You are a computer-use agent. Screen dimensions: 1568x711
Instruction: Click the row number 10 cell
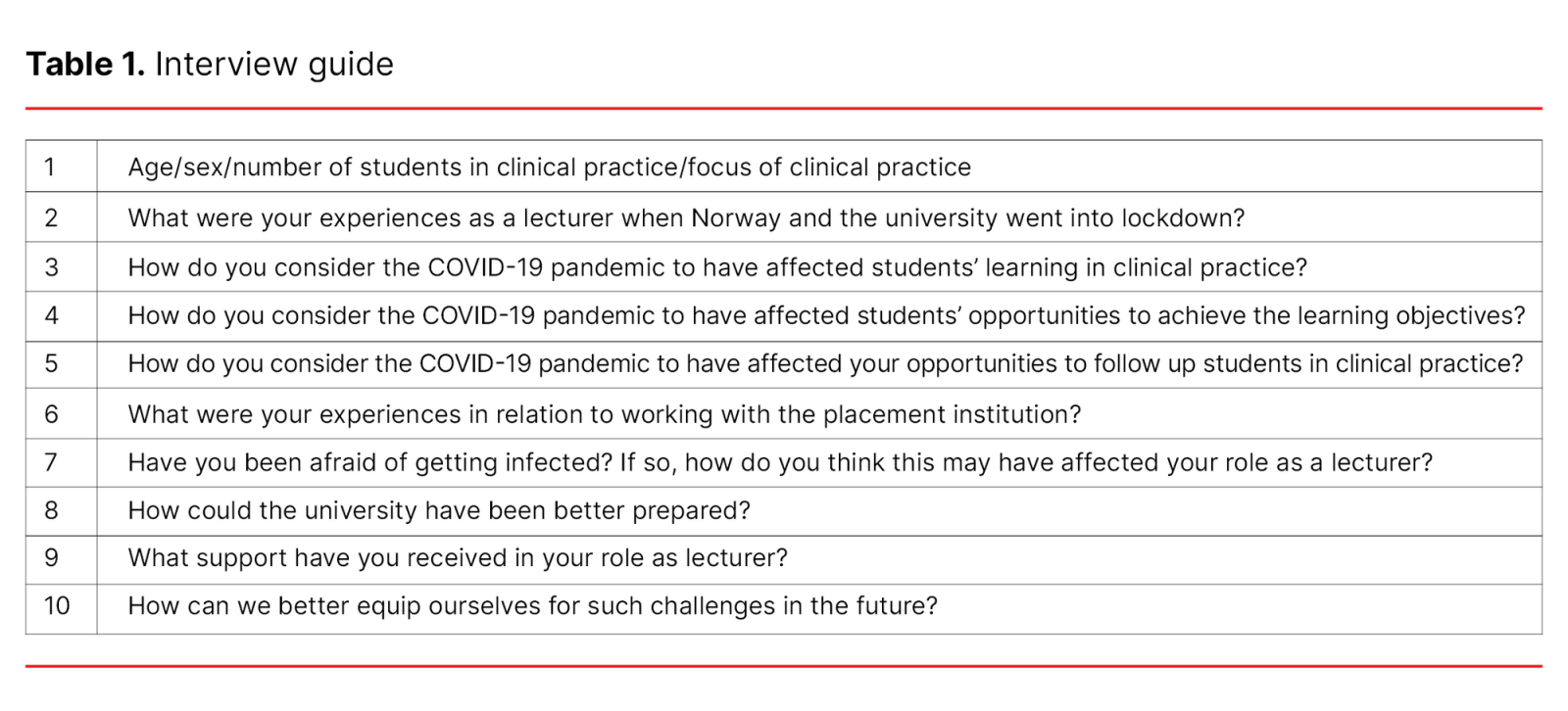pos(57,606)
